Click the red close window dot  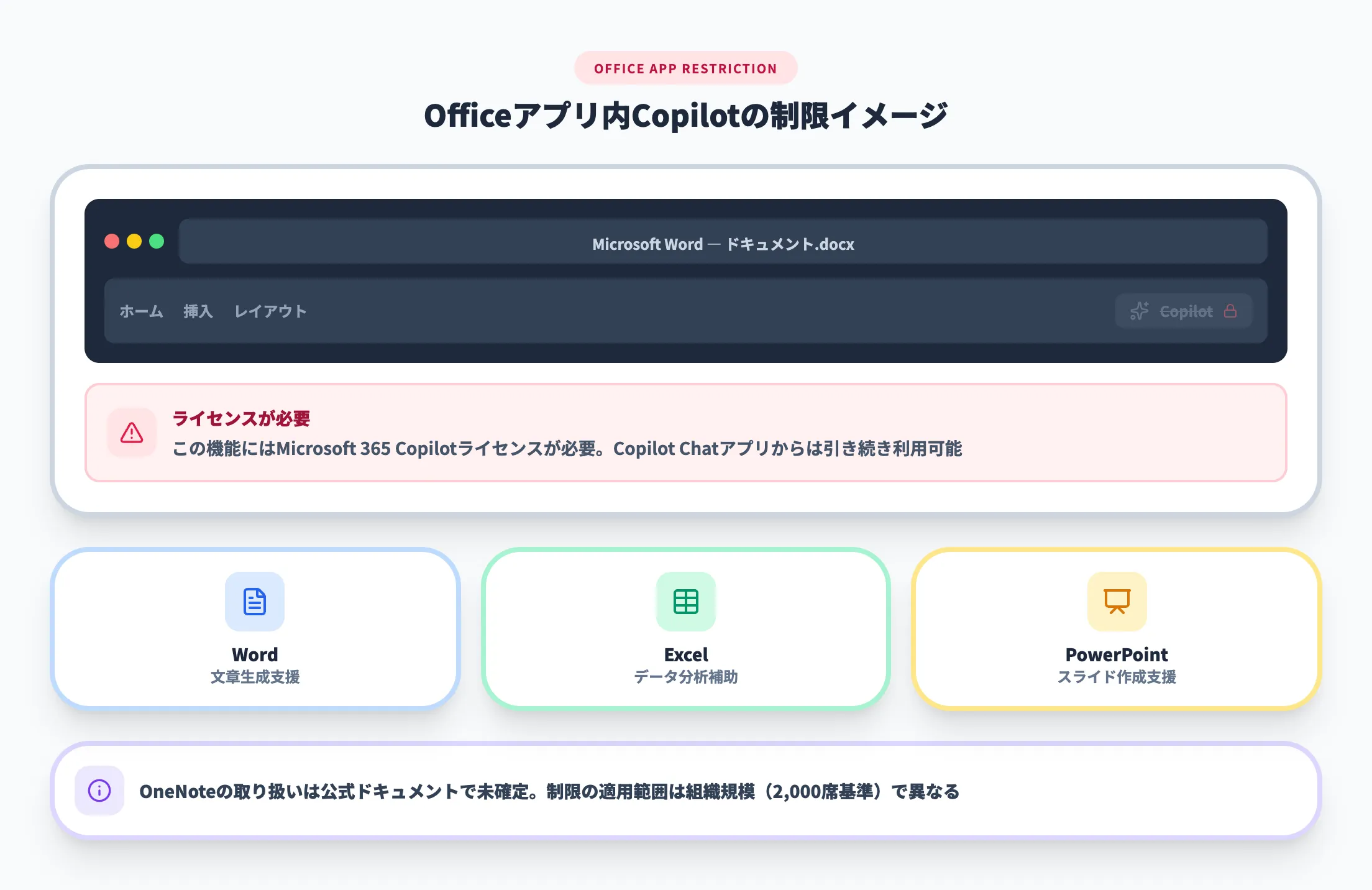[x=112, y=241]
